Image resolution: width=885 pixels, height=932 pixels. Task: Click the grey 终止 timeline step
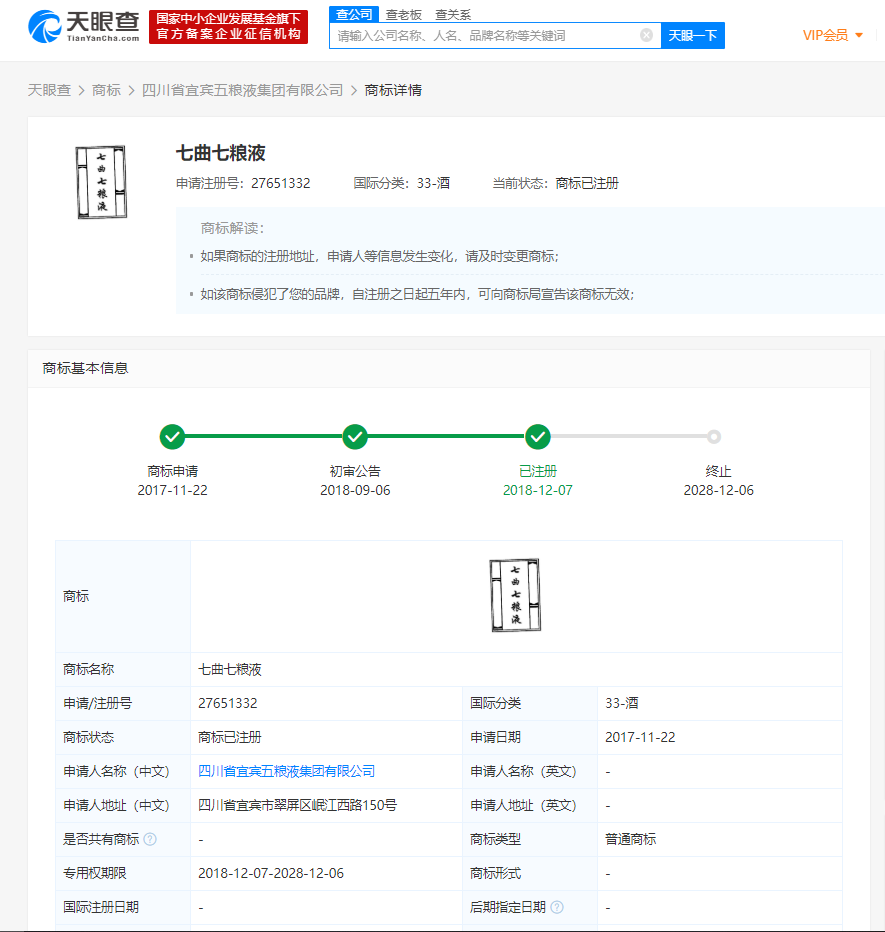[x=714, y=437]
